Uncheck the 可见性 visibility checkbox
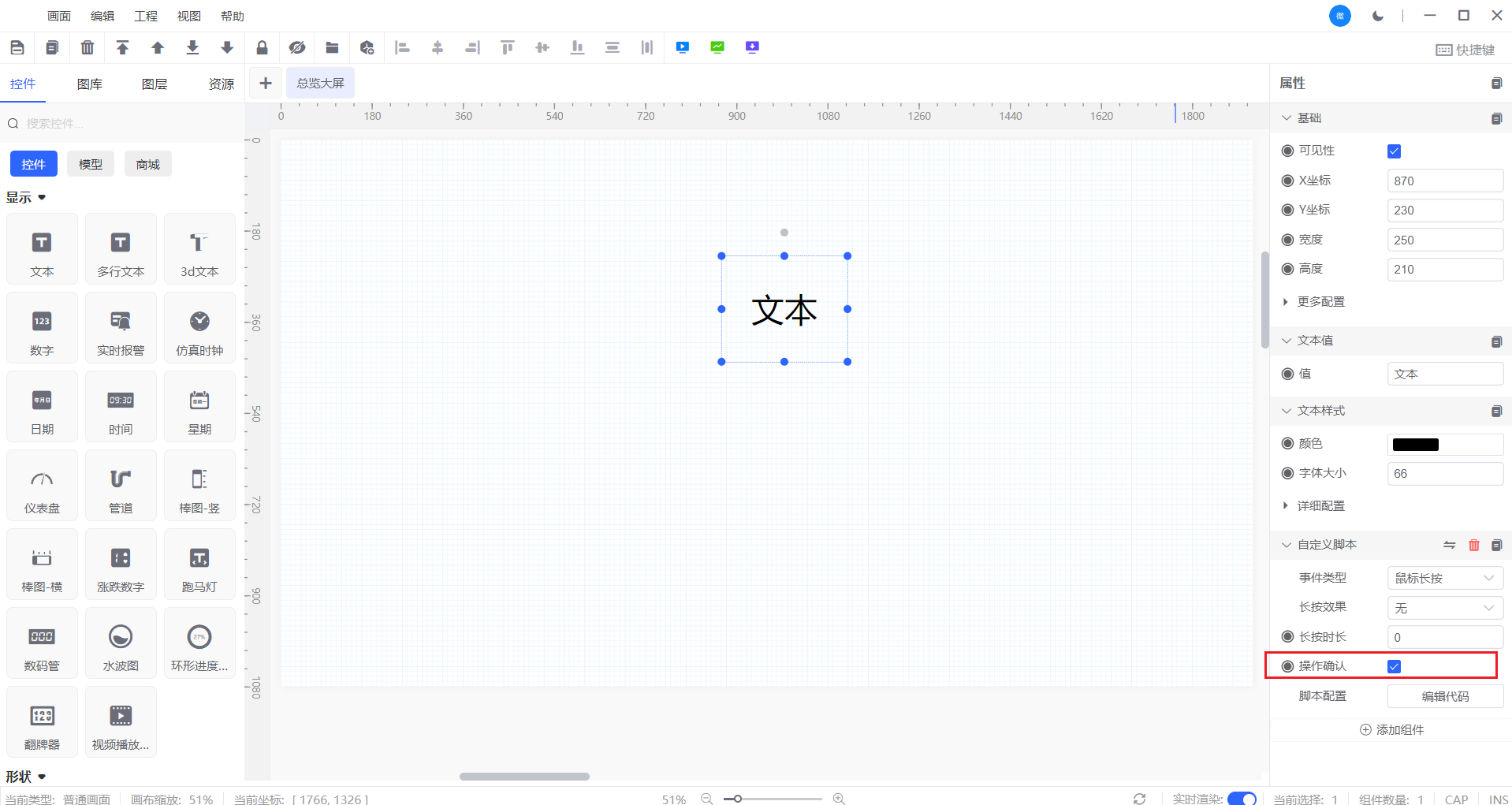 pos(1394,151)
